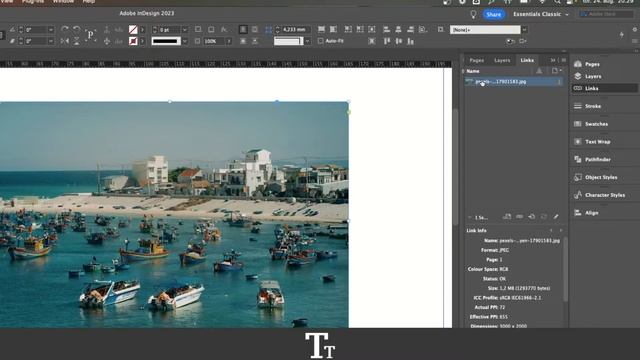Click the fx effects icon
Screen dimensions: 640x360
tap(224, 29)
